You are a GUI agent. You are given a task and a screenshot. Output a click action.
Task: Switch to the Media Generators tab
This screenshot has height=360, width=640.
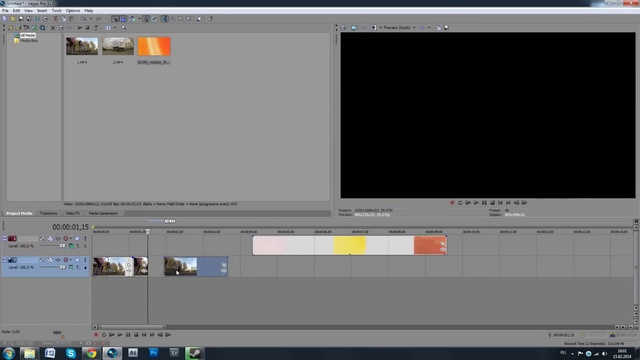pos(103,213)
